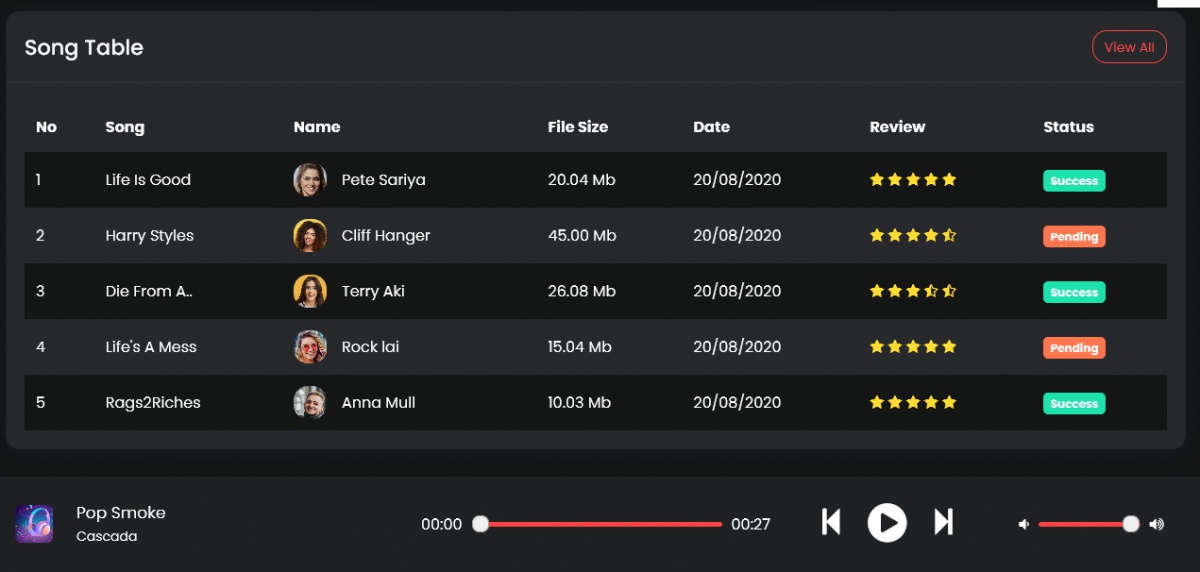Image resolution: width=1200 pixels, height=572 pixels.
Task: Click Terry Aki's avatar picture
Action: 310,292
